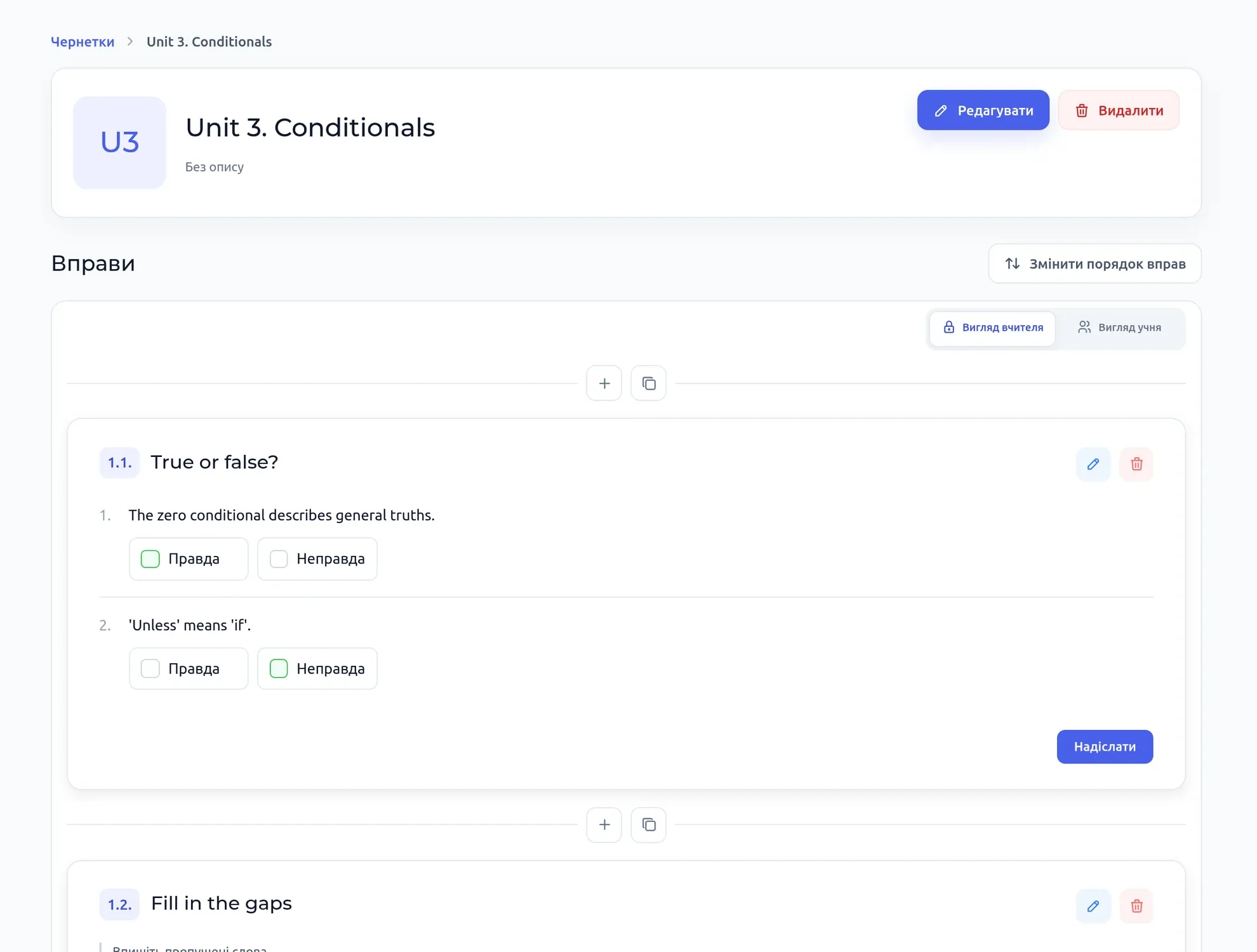
Task: Submit answers with Надіслати
Action: (x=1105, y=746)
